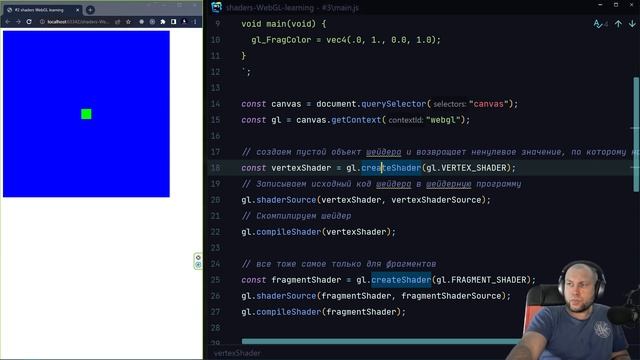The height and width of the screenshot is (360, 640).
Task: Click the green square in the canvas
Action: [x=86, y=114]
